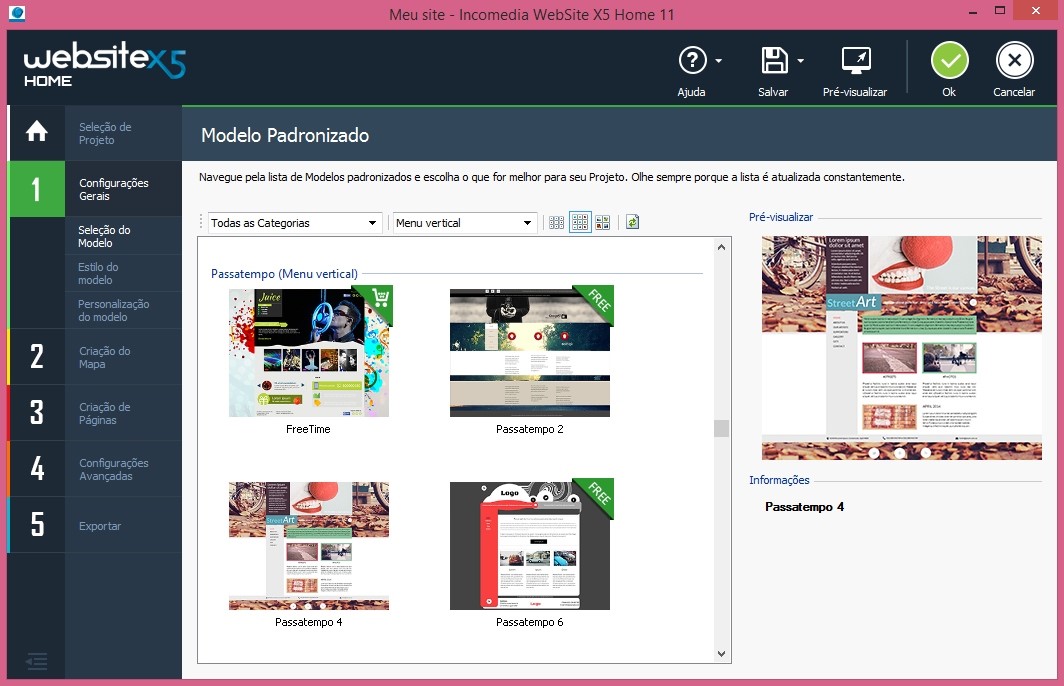Open Pré-visualizar in the top toolbar
The width and height of the screenshot is (1064, 686).
tap(856, 71)
